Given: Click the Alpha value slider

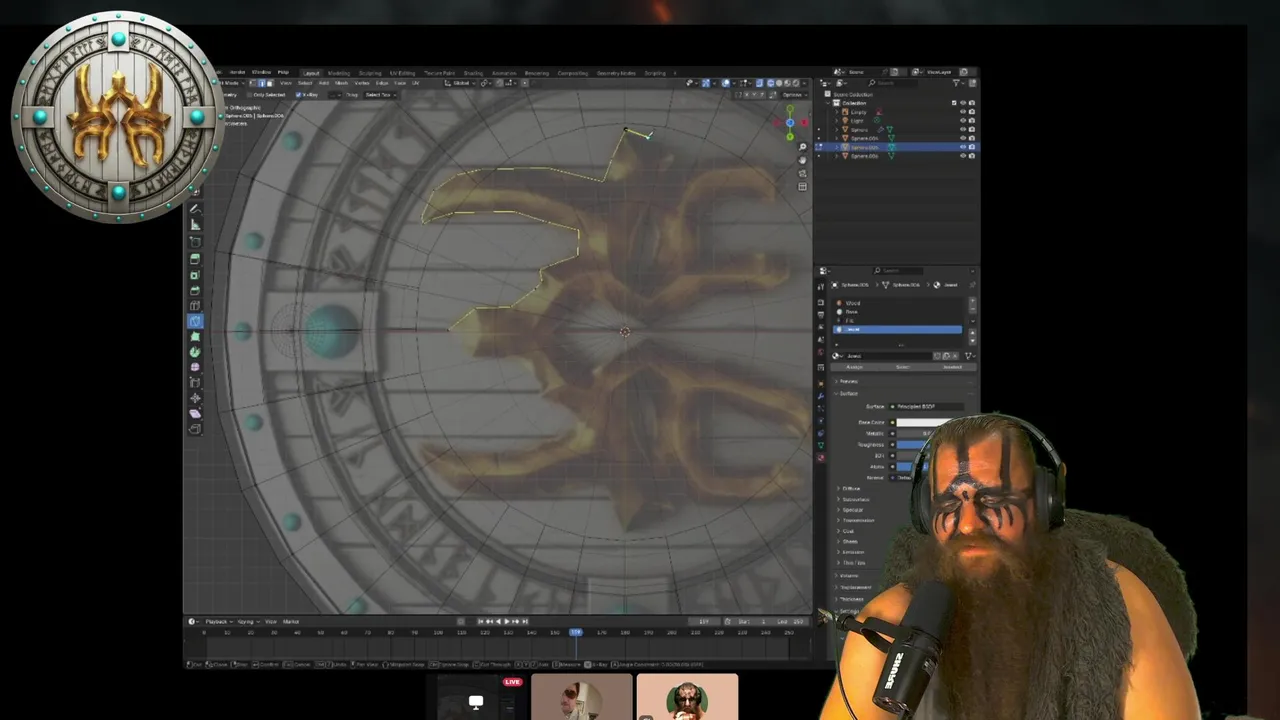Looking at the screenshot, I should [x=912, y=467].
